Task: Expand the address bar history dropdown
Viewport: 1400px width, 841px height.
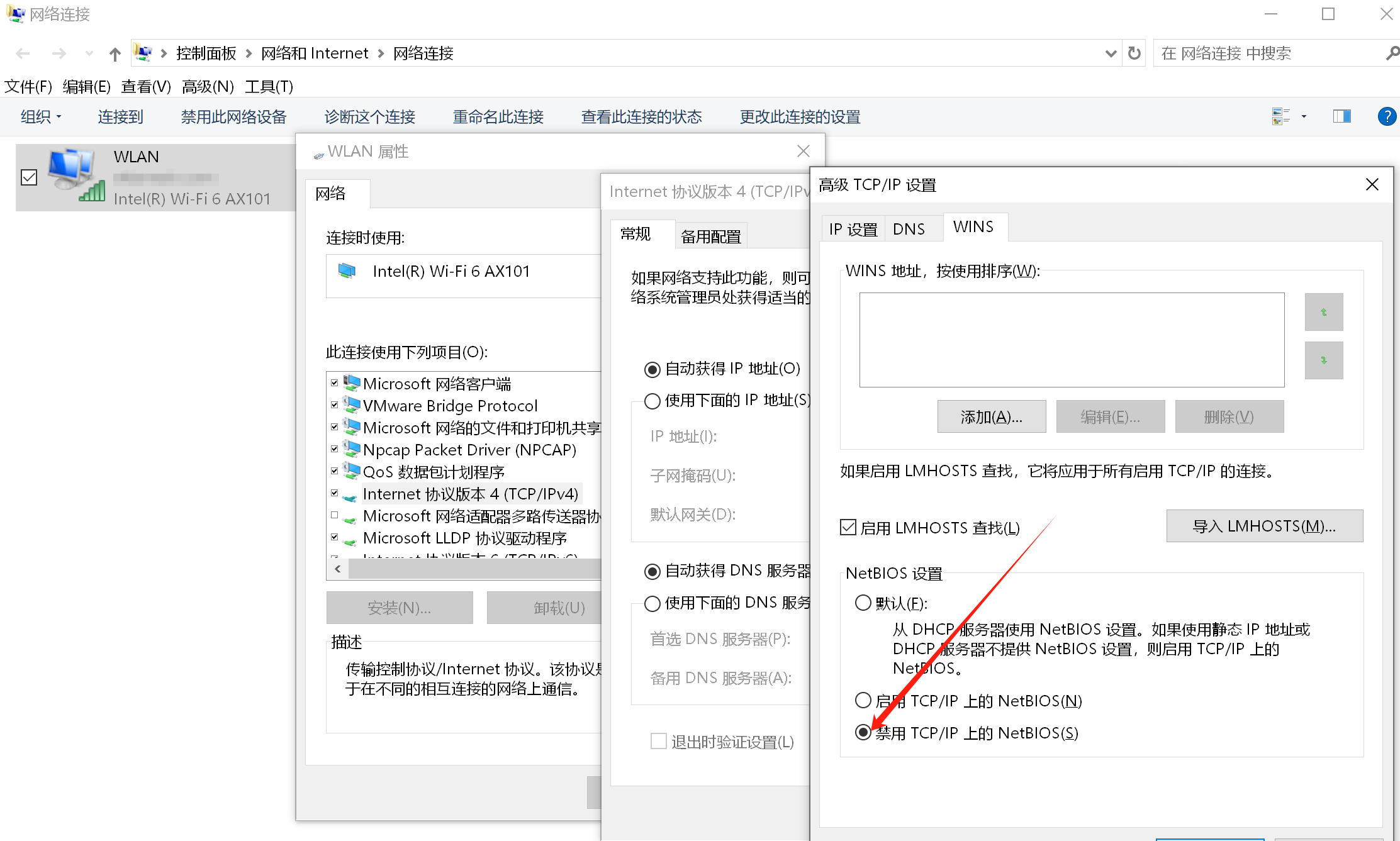Action: pos(1111,53)
